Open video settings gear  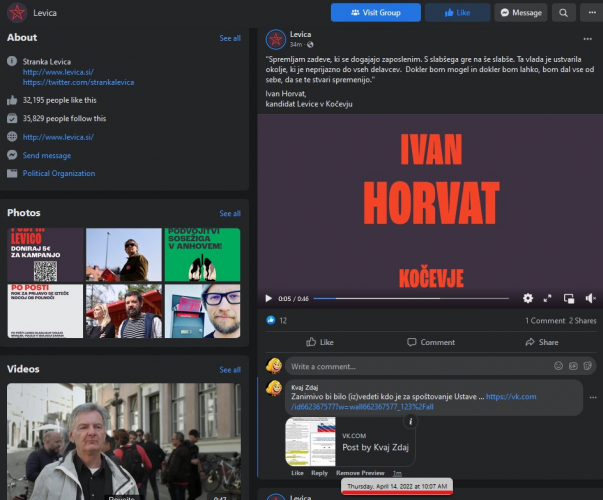click(528, 298)
